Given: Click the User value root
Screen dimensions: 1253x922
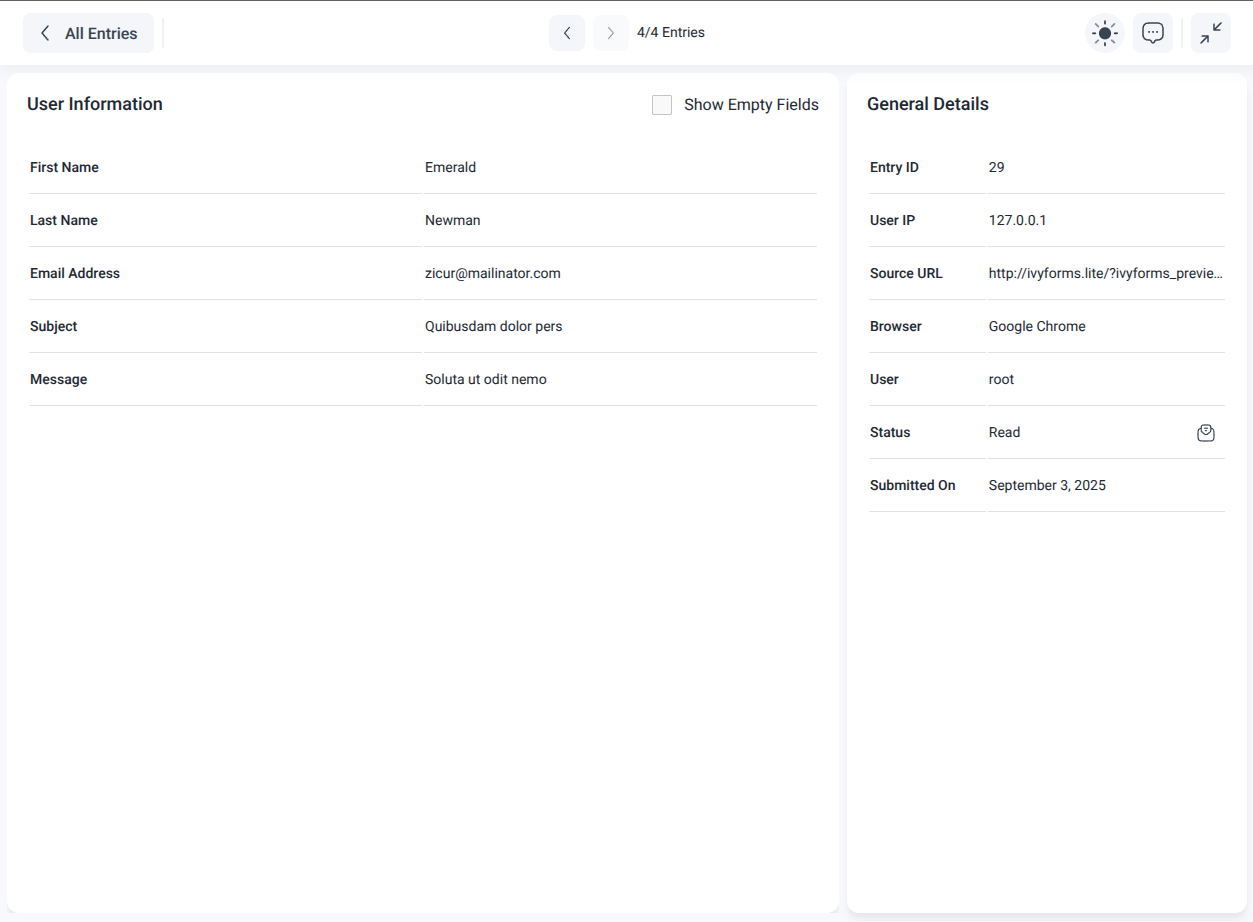Looking at the screenshot, I should pos(1001,379).
